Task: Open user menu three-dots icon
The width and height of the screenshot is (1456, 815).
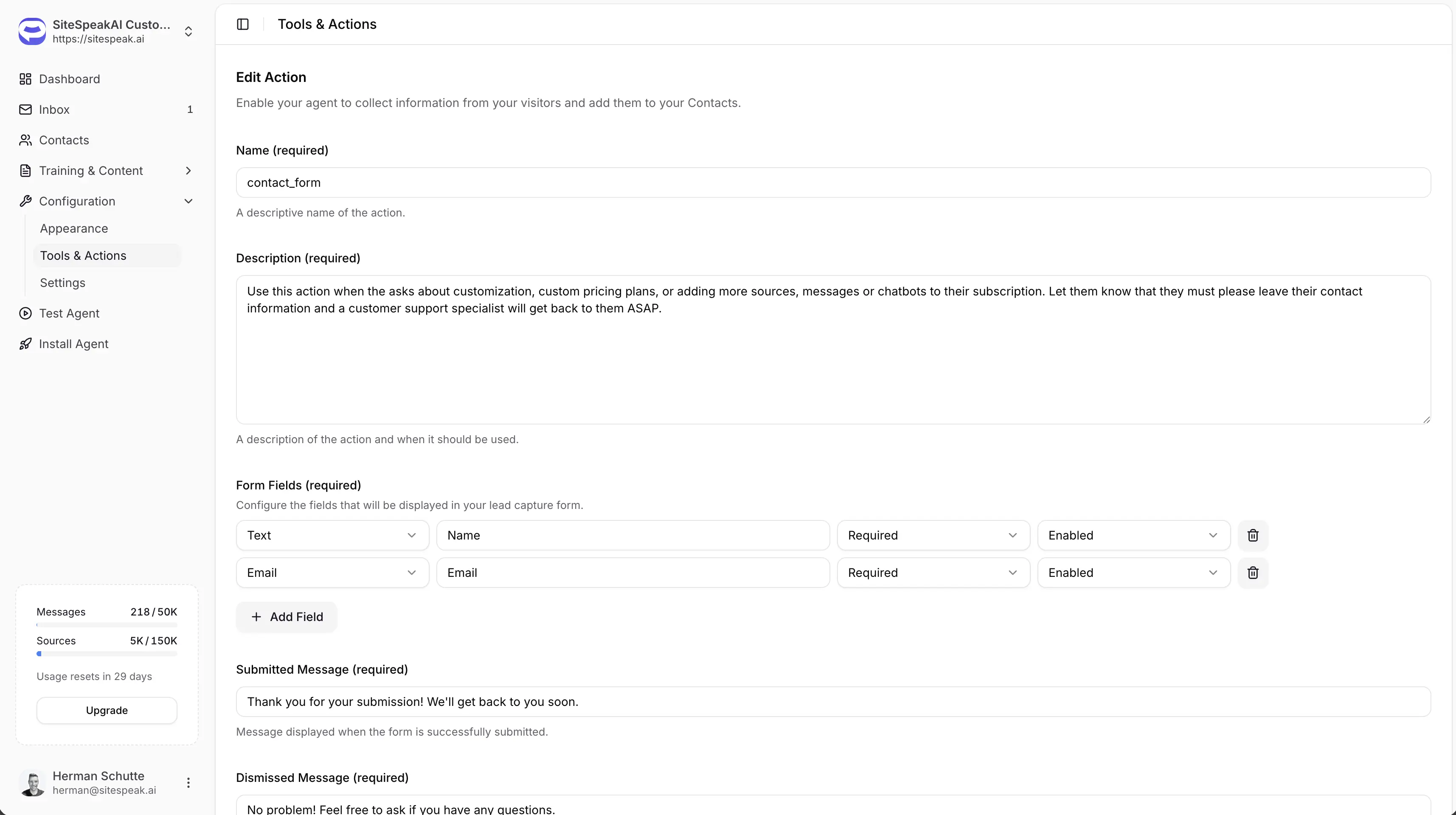Action: 188,782
